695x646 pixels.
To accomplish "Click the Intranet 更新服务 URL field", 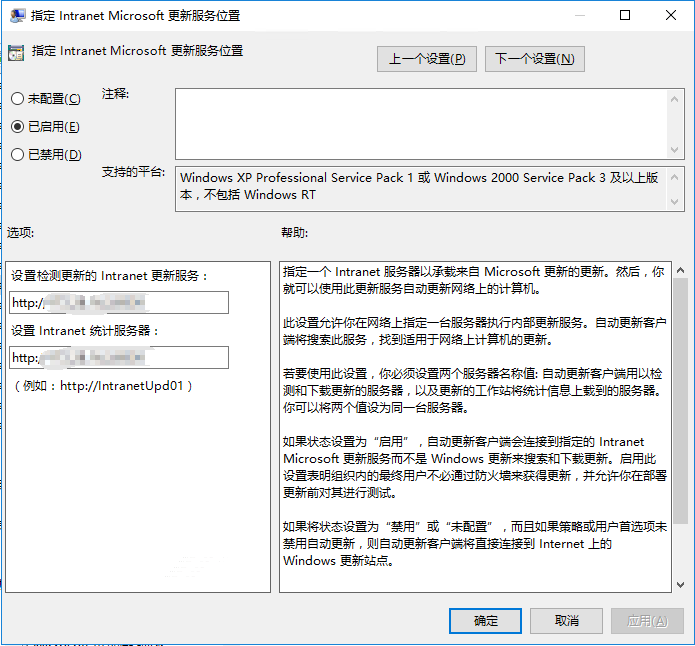I will point(119,302).
